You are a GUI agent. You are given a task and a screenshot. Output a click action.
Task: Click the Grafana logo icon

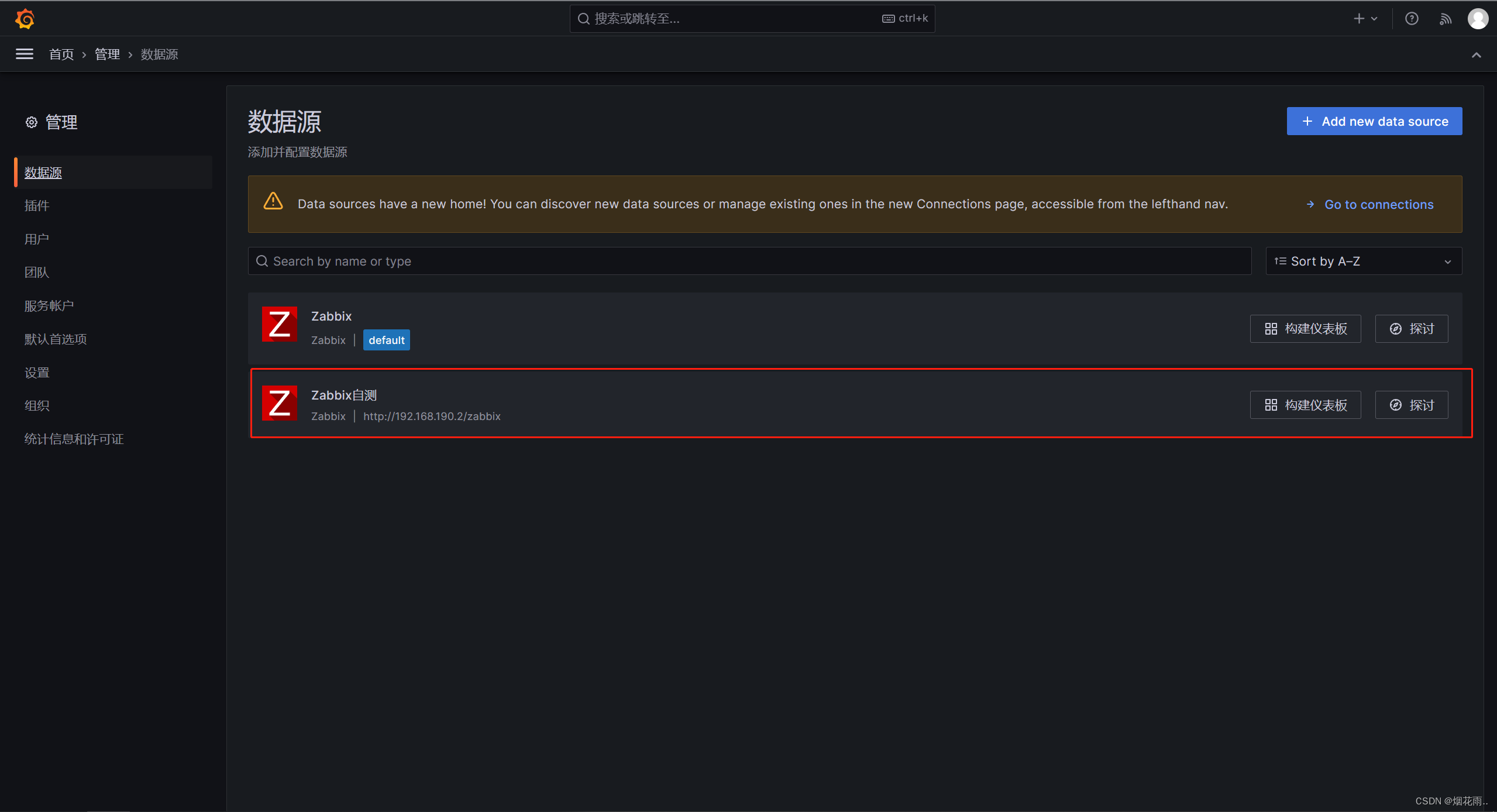pos(25,19)
